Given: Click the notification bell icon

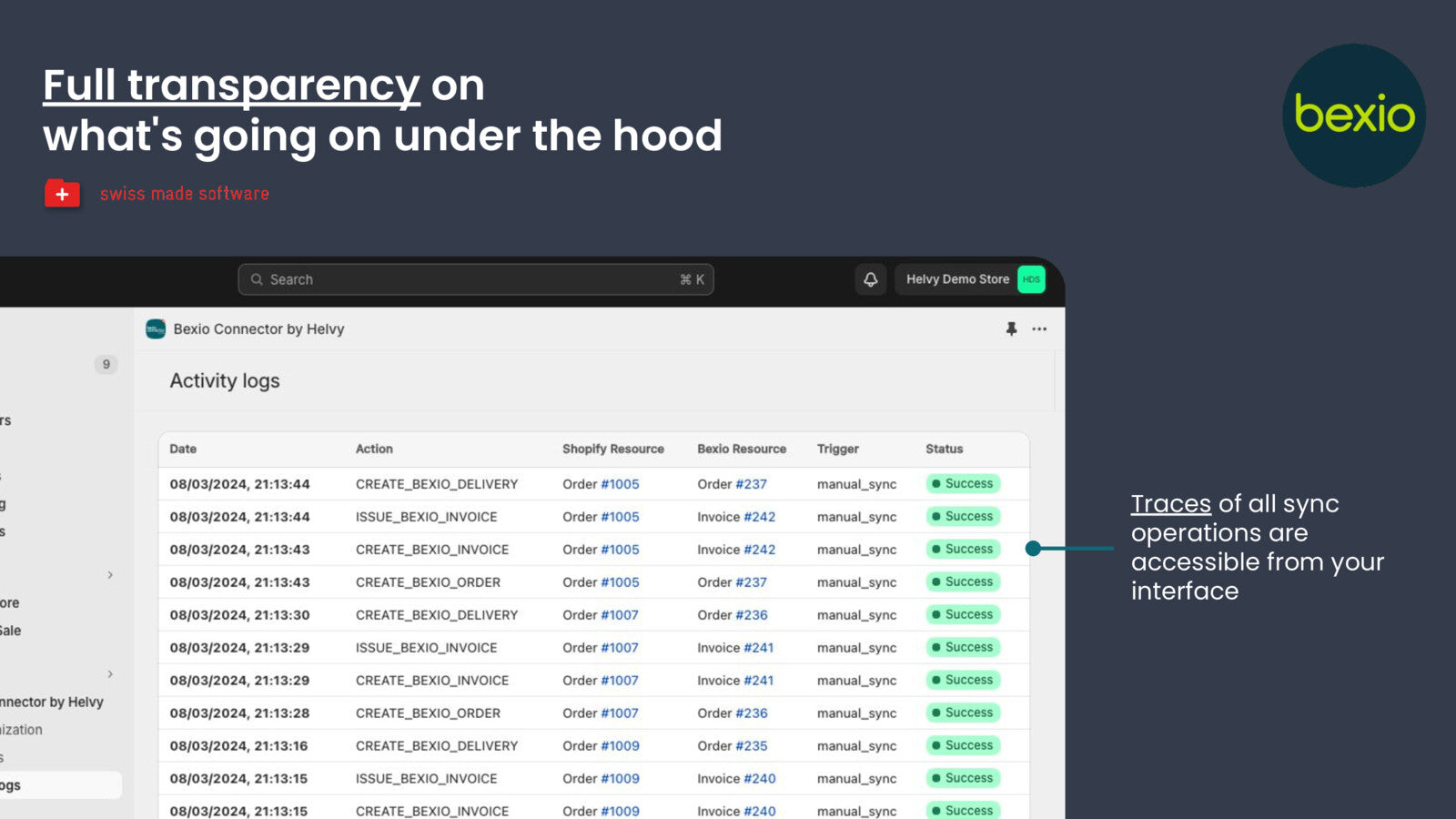Looking at the screenshot, I should [x=870, y=279].
